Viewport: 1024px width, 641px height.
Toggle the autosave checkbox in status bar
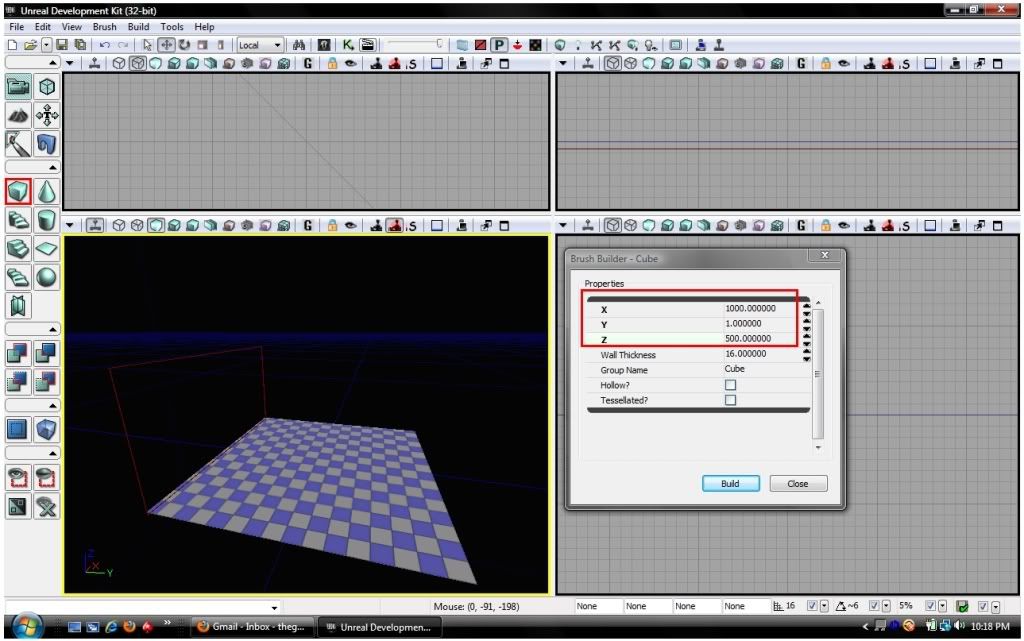click(x=983, y=607)
